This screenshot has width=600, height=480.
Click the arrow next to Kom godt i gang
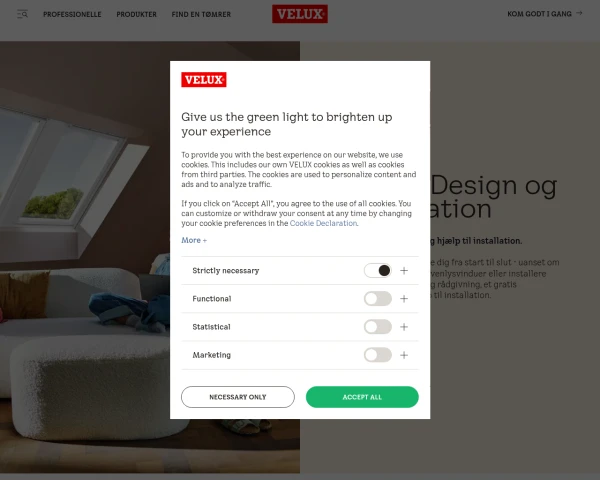pyautogui.click(x=579, y=13)
